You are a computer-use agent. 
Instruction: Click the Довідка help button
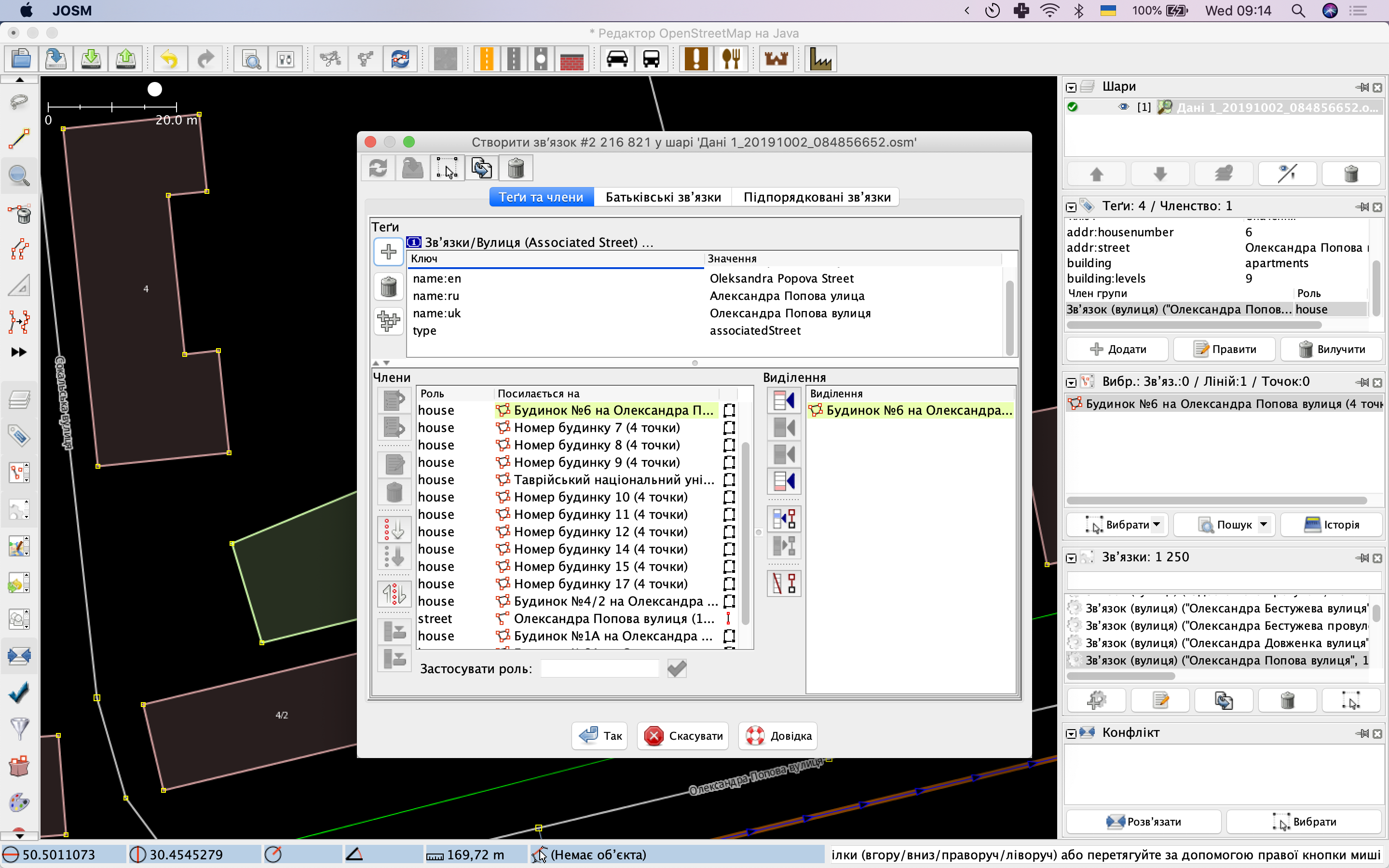778,735
